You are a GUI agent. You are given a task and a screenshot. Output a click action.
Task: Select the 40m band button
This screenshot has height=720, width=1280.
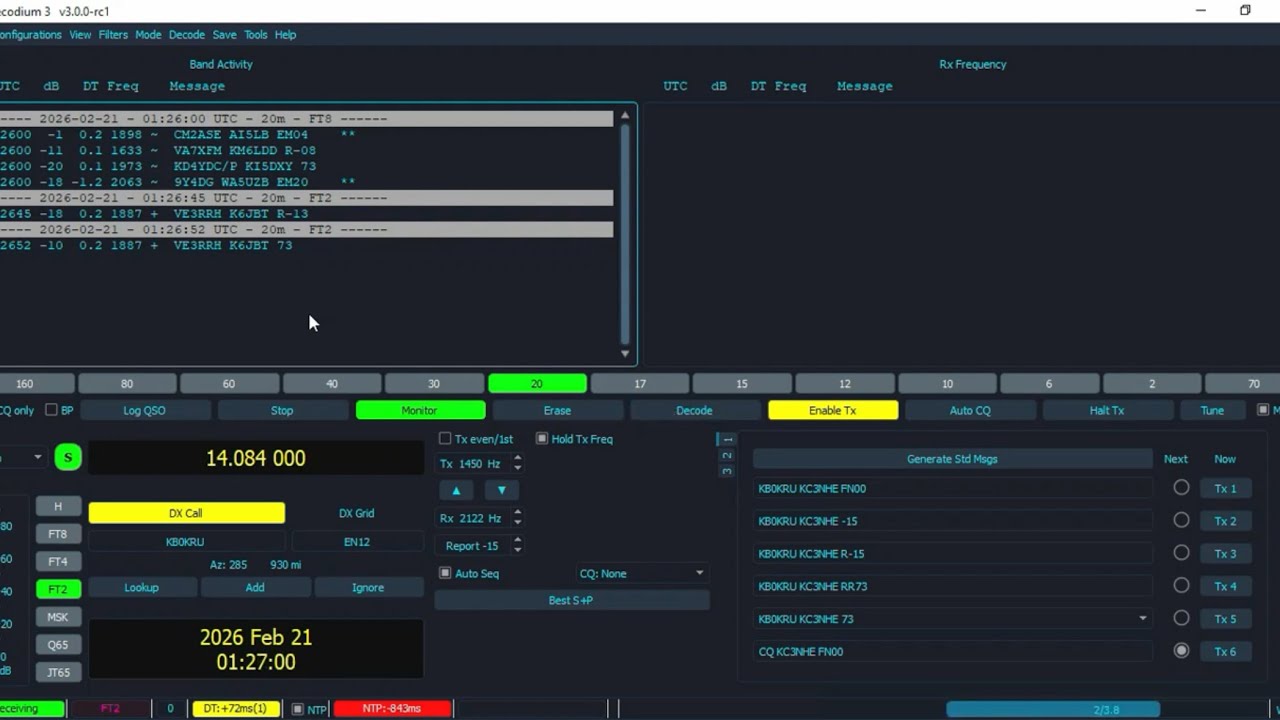point(332,383)
